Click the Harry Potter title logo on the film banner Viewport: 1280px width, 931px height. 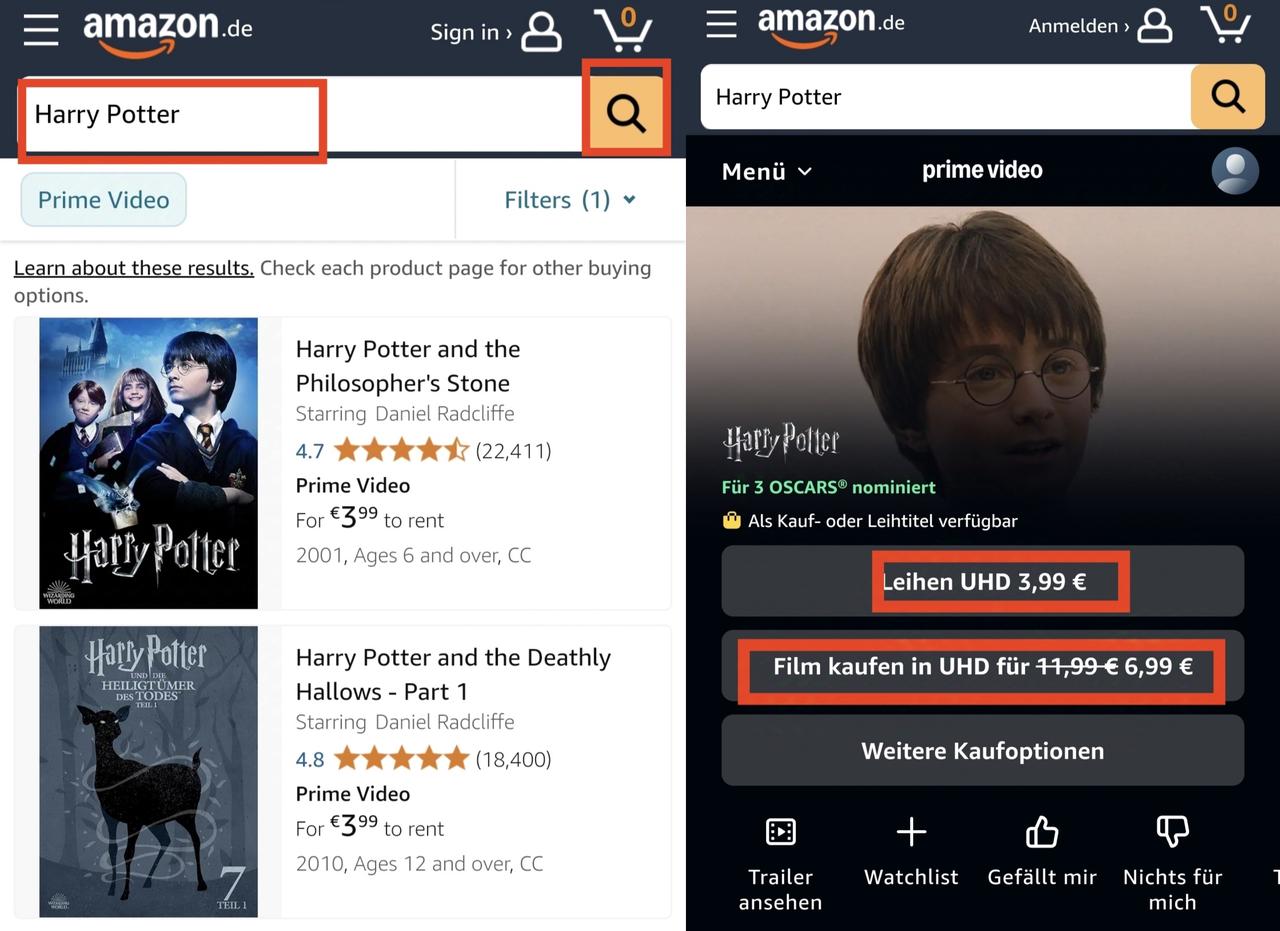pos(781,442)
